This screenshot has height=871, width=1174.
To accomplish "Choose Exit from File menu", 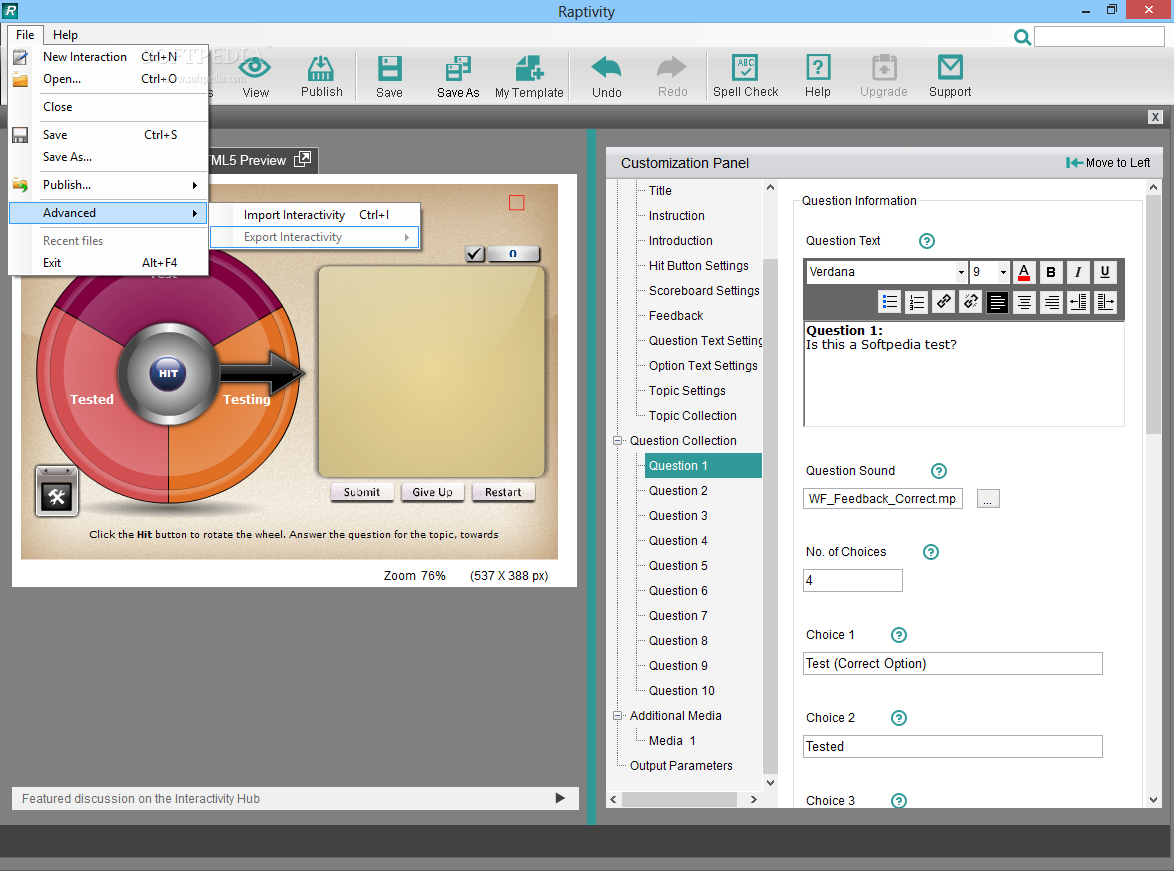I will pyautogui.click(x=109, y=263).
